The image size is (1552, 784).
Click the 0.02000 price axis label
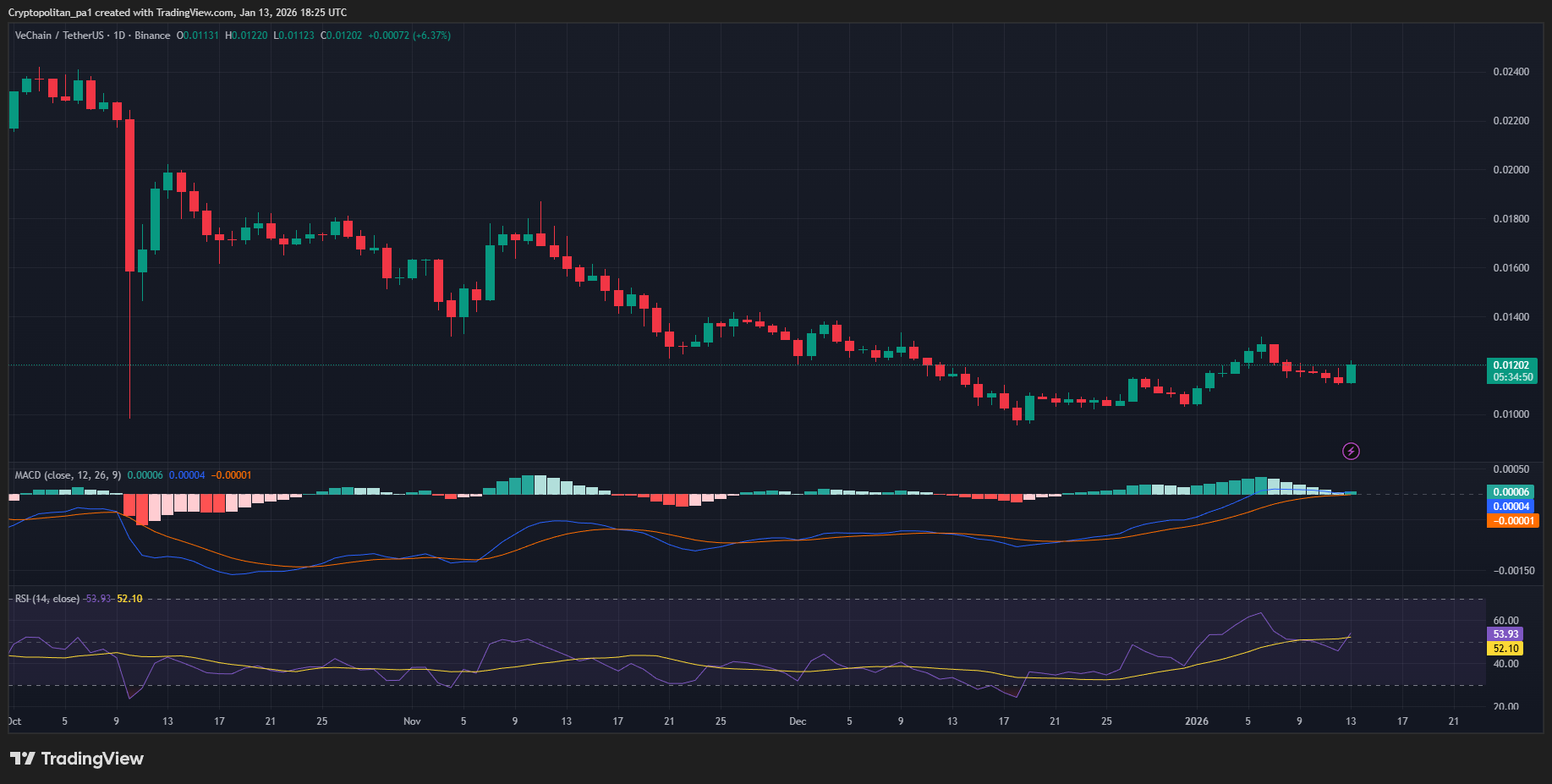[1511, 170]
